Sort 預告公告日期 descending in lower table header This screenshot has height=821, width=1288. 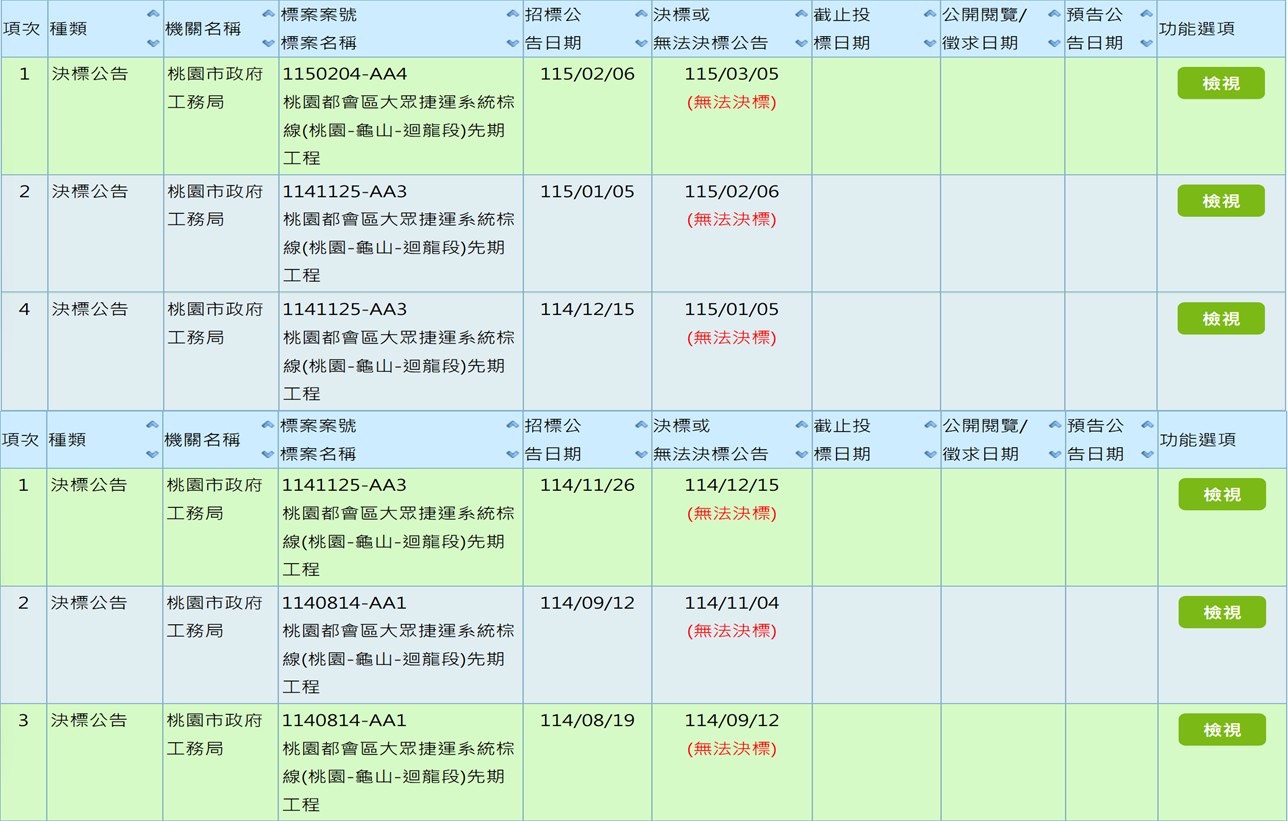(1146, 454)
